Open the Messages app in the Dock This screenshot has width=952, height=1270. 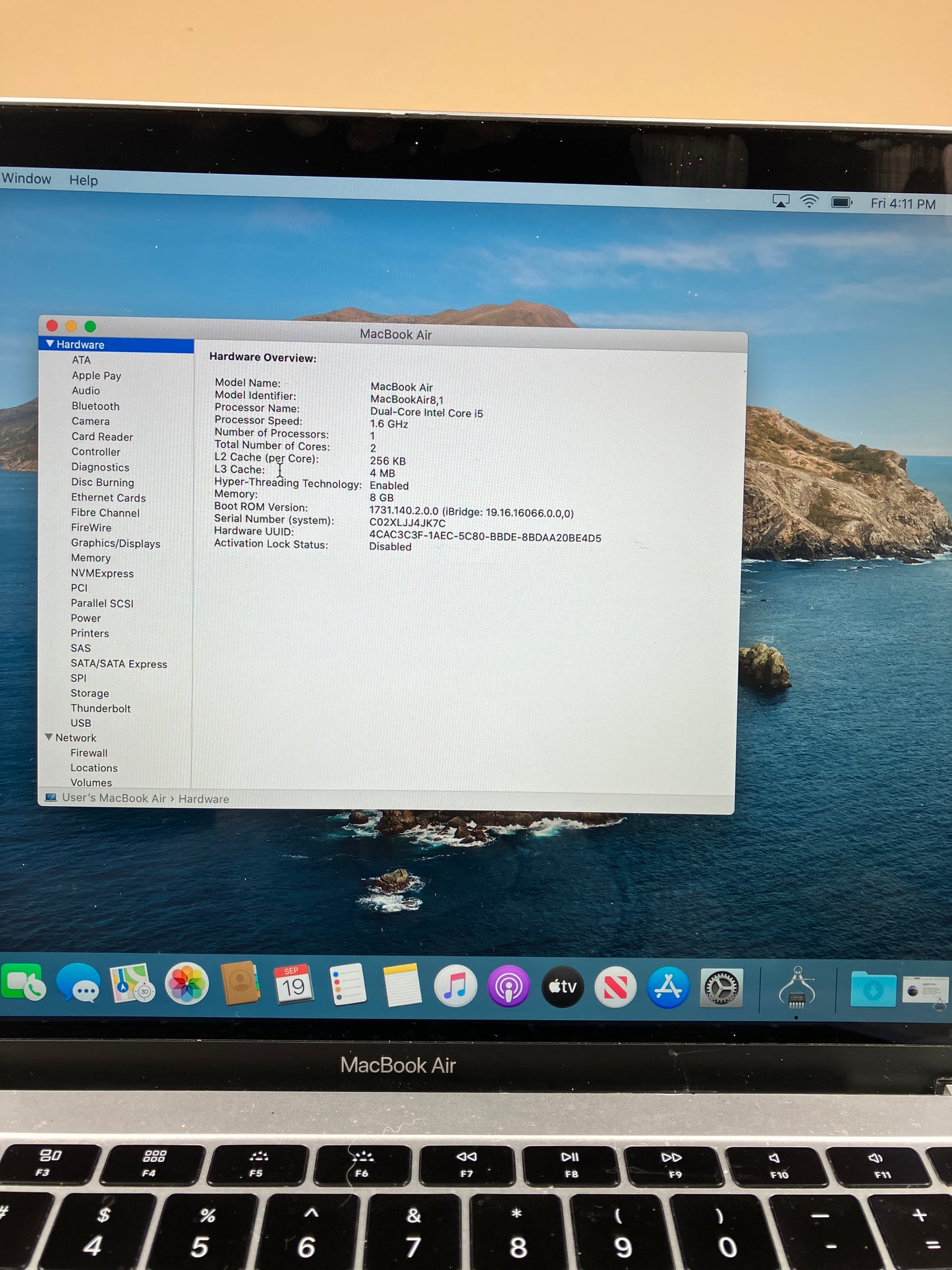[x=78, y=984]
